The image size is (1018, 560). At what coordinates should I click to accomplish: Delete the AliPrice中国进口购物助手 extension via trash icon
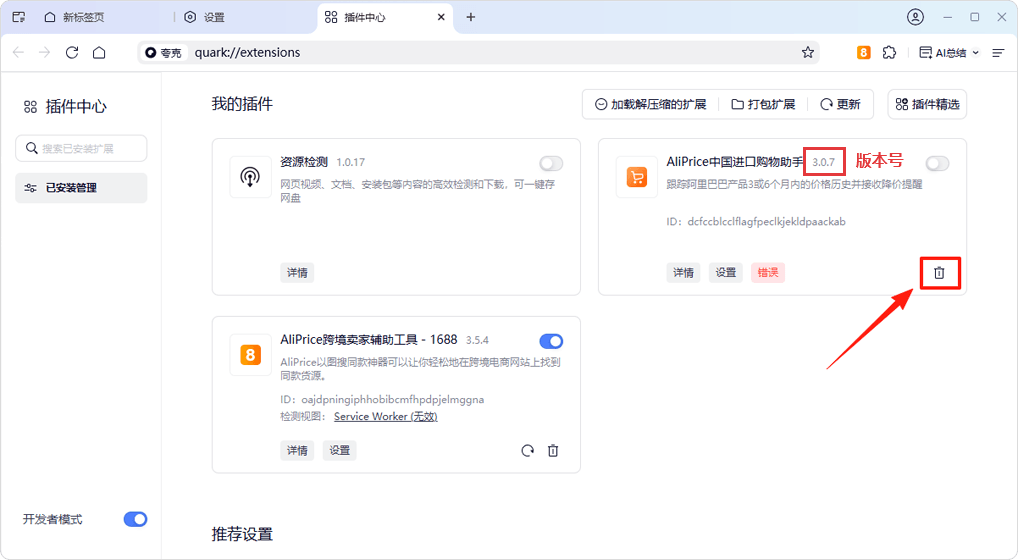click(939, 273)
